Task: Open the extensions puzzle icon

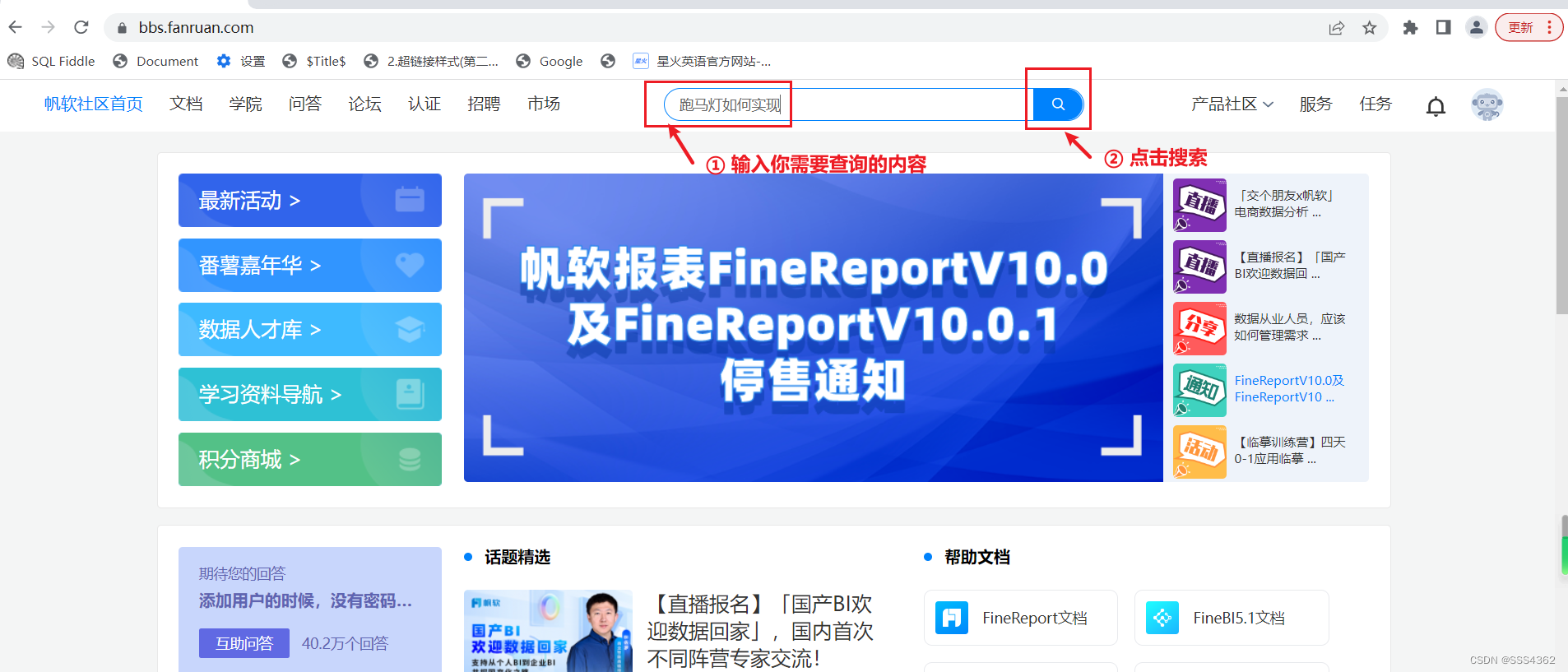Action: (1410, 28)
